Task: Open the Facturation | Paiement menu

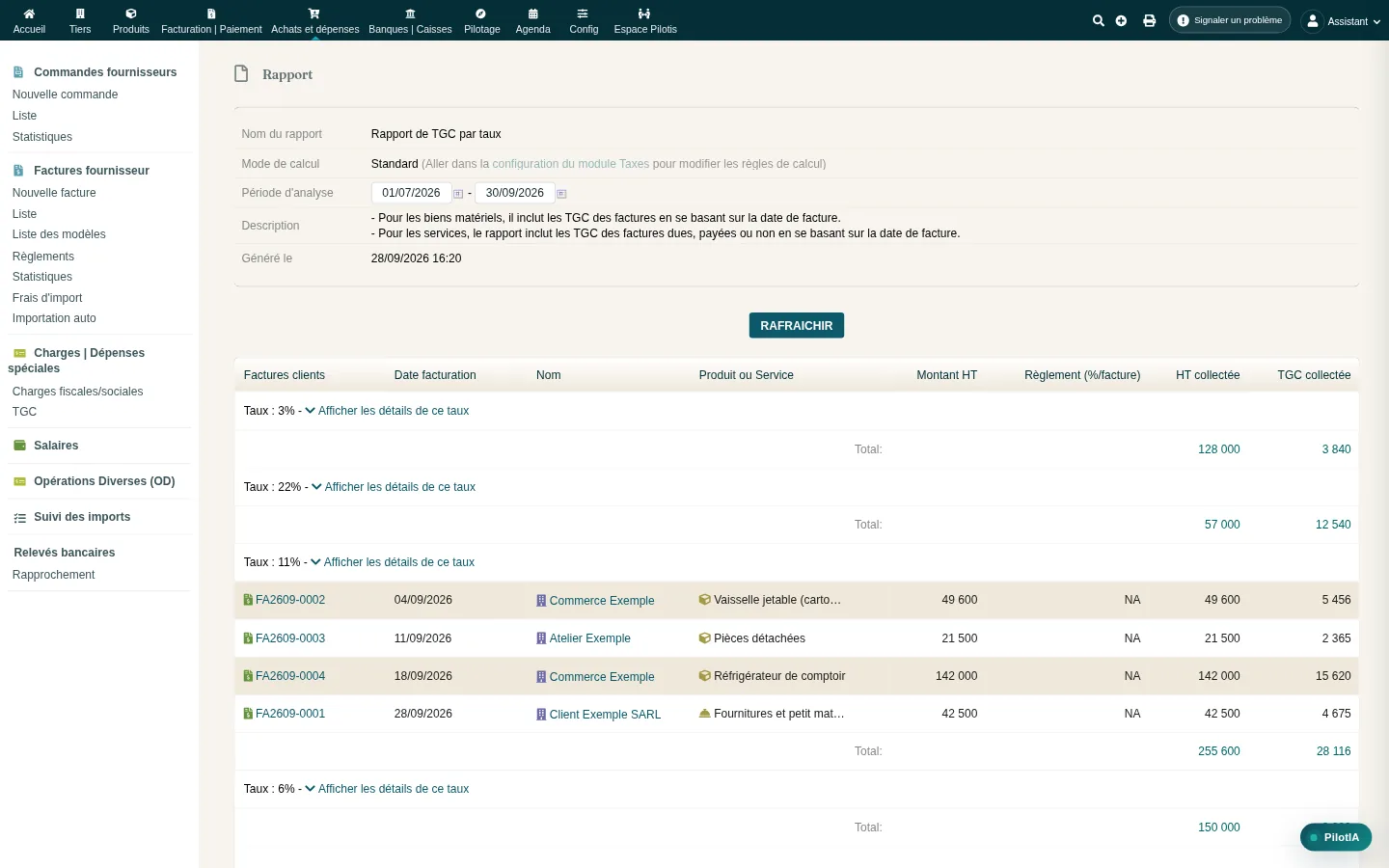Action: 211,20
